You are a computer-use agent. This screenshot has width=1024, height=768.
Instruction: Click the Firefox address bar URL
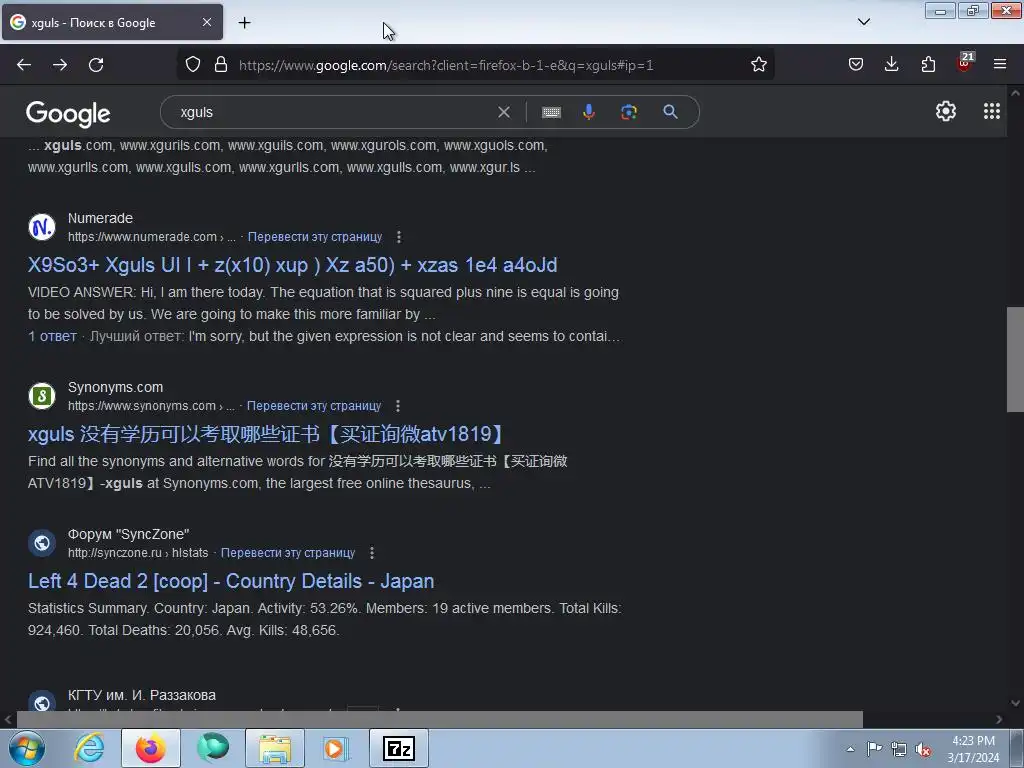[x=446, y=65]
